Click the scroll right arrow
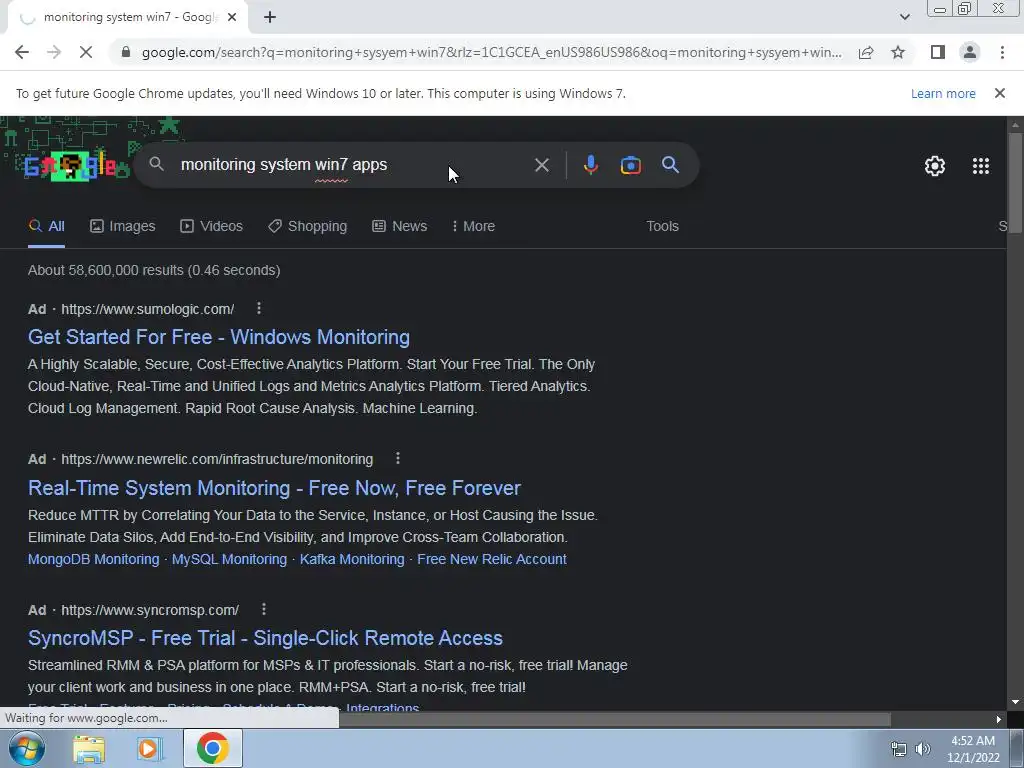 pyautogui.click(x=998, y=719)
